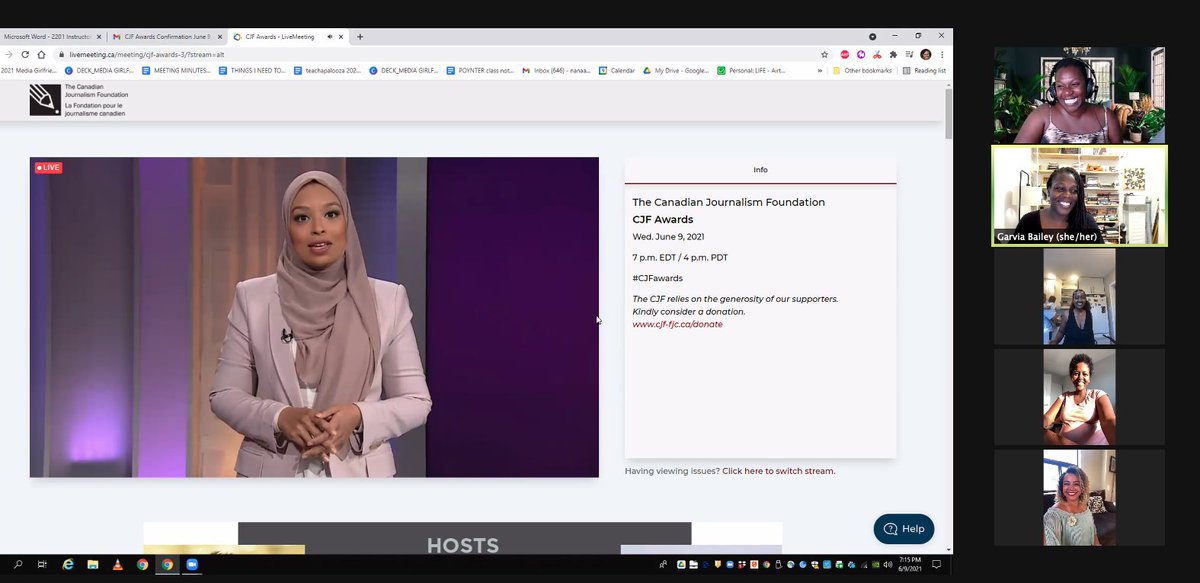Open the My Drive - Google bookmark

[676, 71]
